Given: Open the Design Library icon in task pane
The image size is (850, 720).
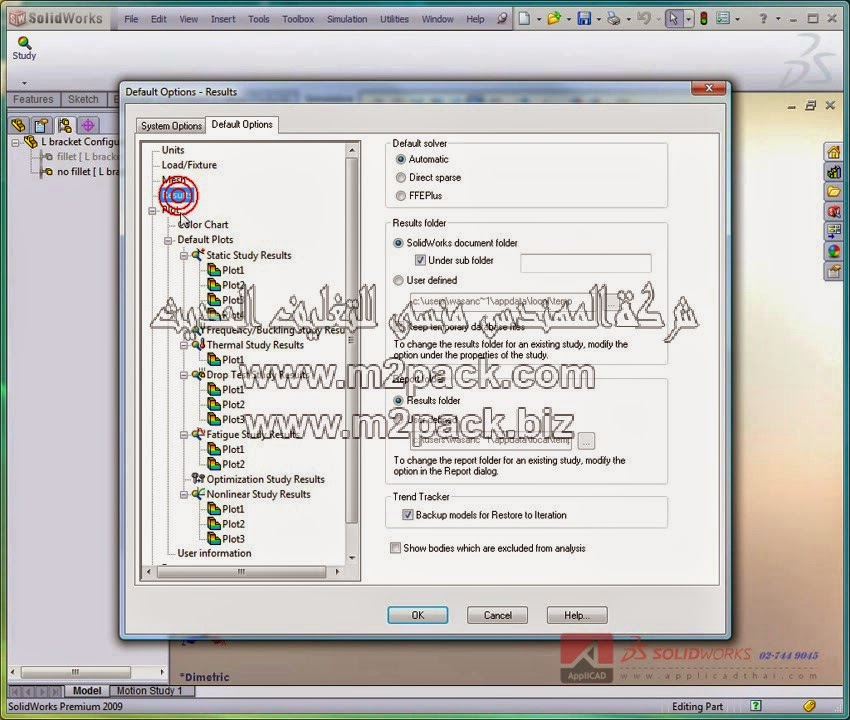Looking at the screenshot, I should pyautogui.click(x=834, y=172).
